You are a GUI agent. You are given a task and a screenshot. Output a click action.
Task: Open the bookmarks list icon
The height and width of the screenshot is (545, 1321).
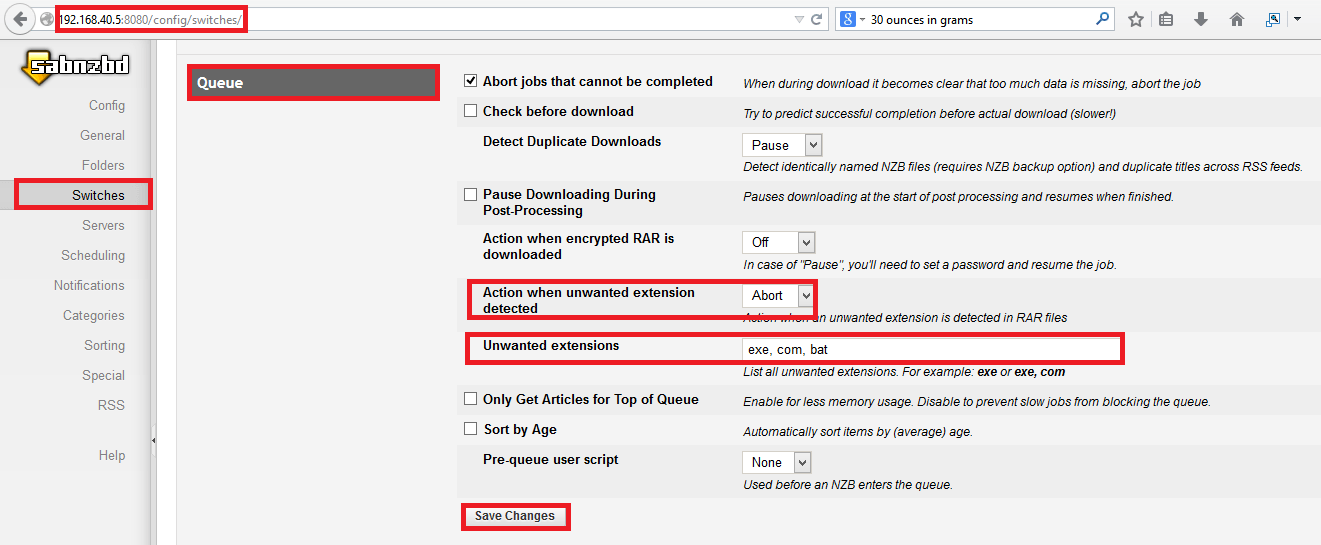pyautogui.click(x=1166, y=19)
